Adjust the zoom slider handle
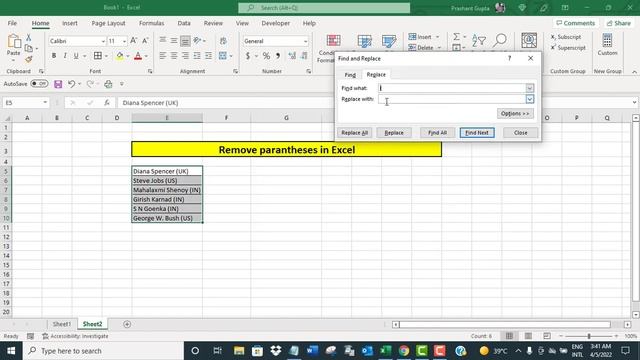 pyautogui.click(x=589, y=336)
